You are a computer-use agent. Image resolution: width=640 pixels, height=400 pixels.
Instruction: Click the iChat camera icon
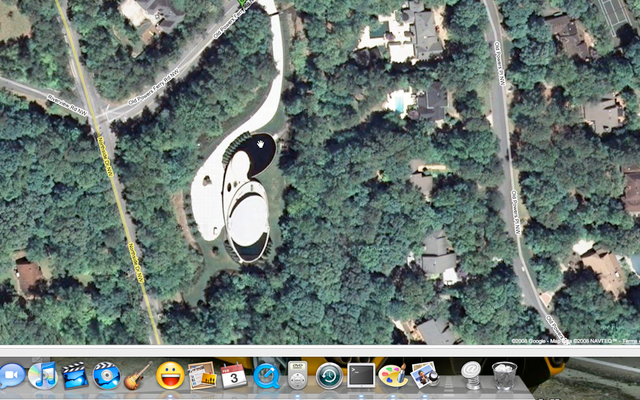(11, 376)
